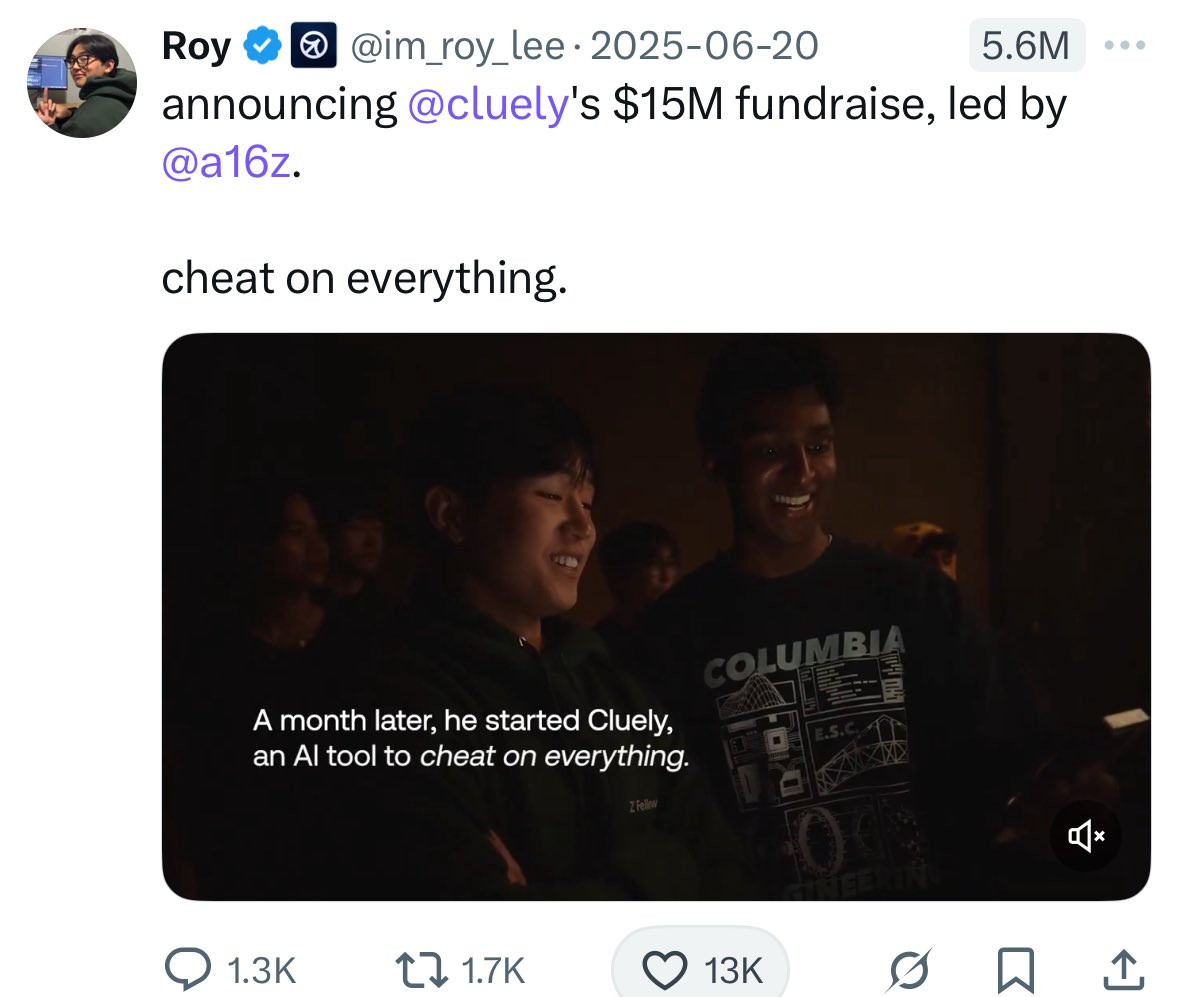Click the reply speech bubble icon
The height and width of the screenshot is (997, 1179).
click(188, 968)
